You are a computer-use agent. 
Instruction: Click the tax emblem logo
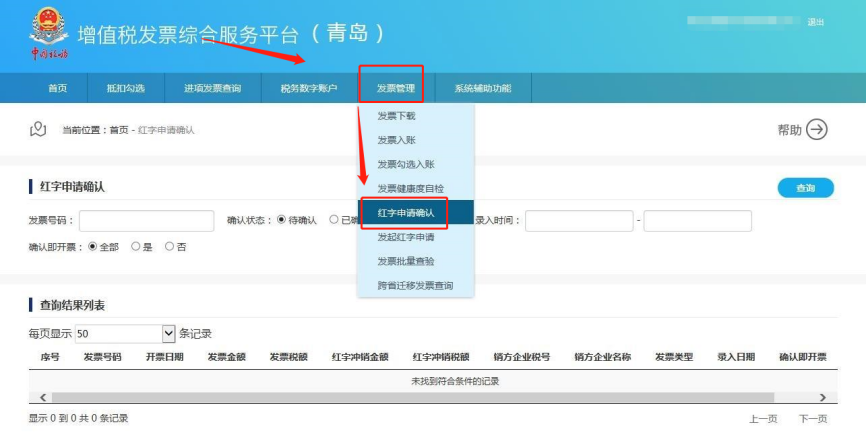point(46,25)
